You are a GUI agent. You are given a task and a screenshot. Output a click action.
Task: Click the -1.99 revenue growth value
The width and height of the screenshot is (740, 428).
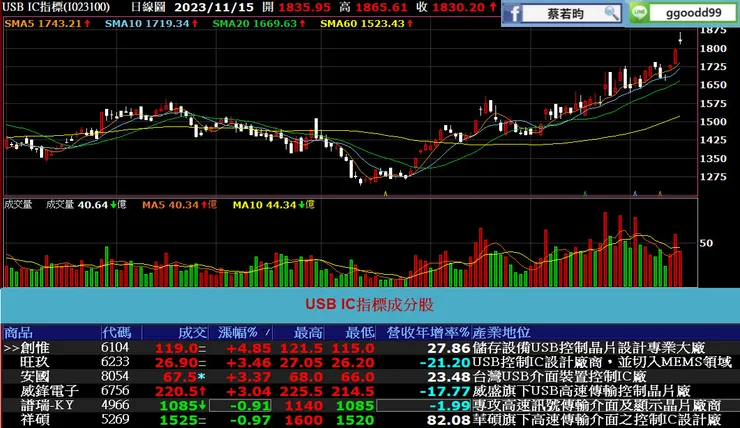(450, 406)
